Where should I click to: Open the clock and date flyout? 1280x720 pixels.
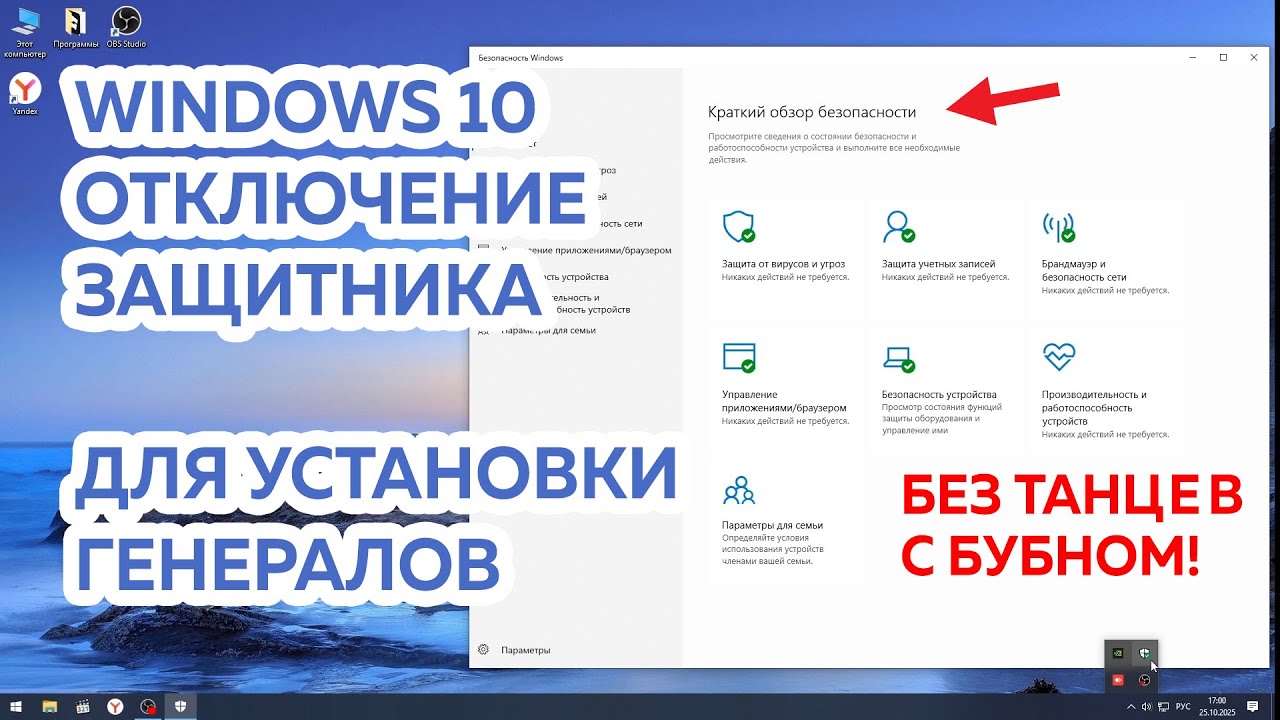(x=1217, y=706)
